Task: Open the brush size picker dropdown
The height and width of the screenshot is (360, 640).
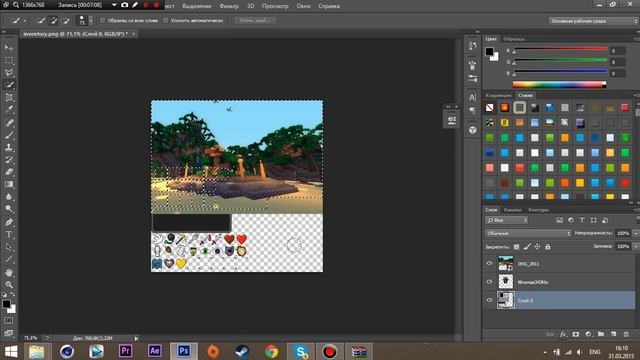Action: [x=91, y=20]
